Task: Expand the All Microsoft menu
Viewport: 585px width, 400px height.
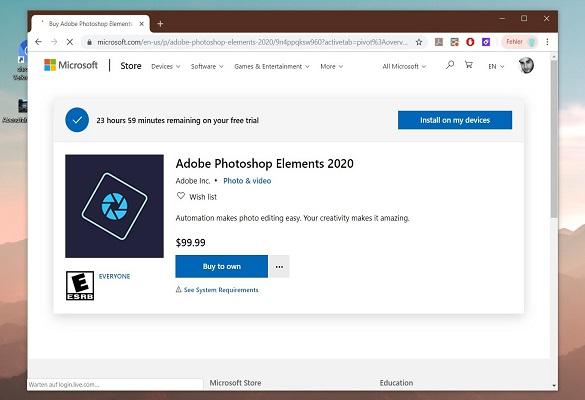Action: (x=404, y=66)
